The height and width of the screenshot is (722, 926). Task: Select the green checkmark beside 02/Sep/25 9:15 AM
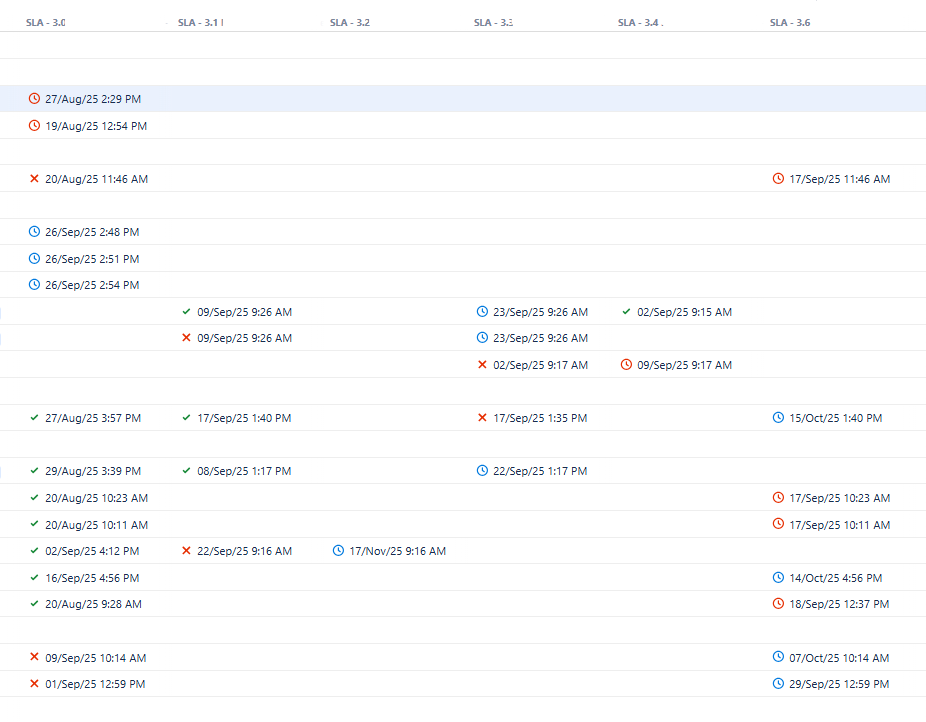click(626, 312)
